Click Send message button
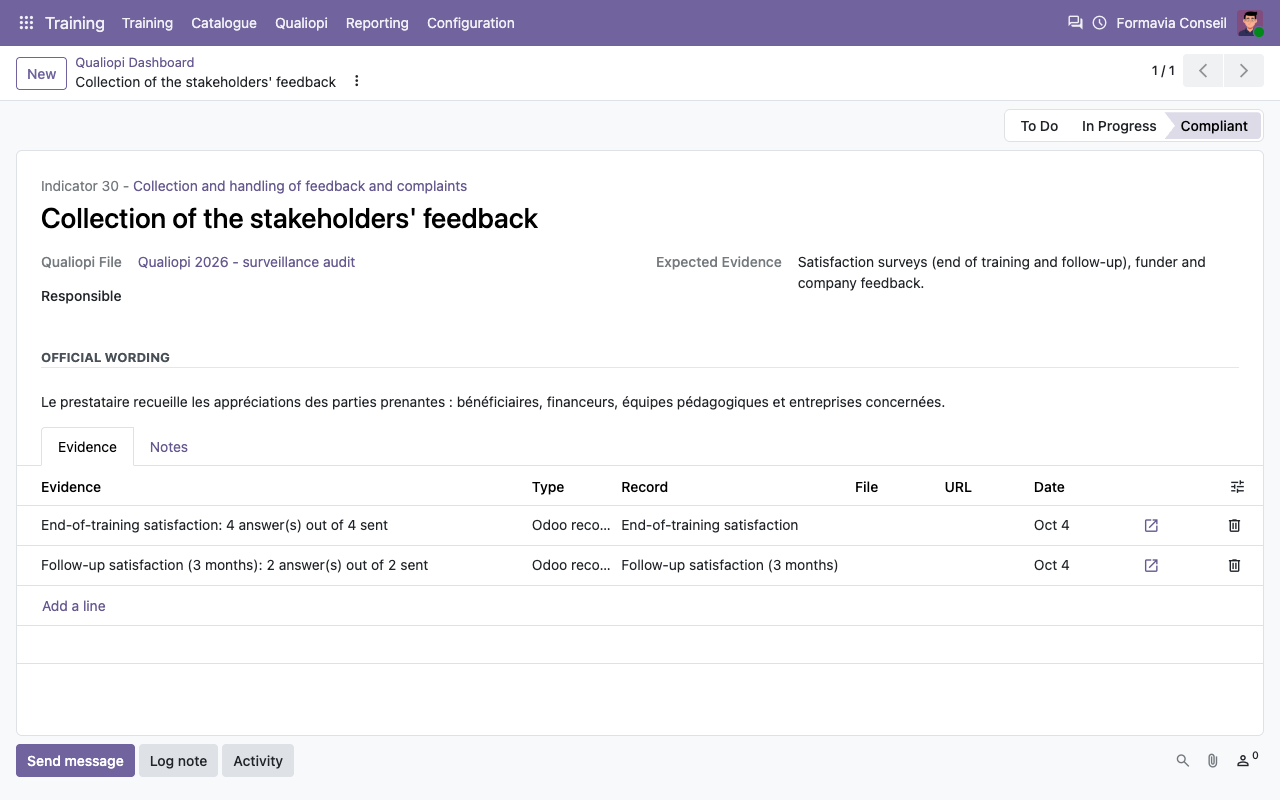1280x800 pixels. [75, 761]
